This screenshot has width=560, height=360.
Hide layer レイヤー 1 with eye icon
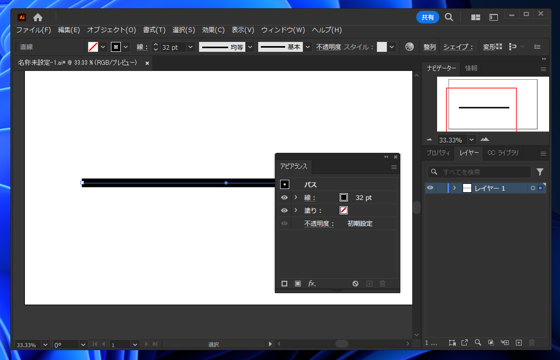pyautogui.click(x=430, y=188)
